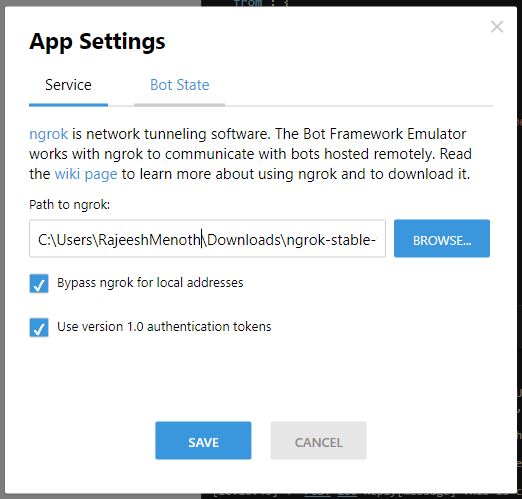Image resolution: width=522 pixels, height=499 pixels.
Task: Cancel the settings changes
Action: [318, 440]
